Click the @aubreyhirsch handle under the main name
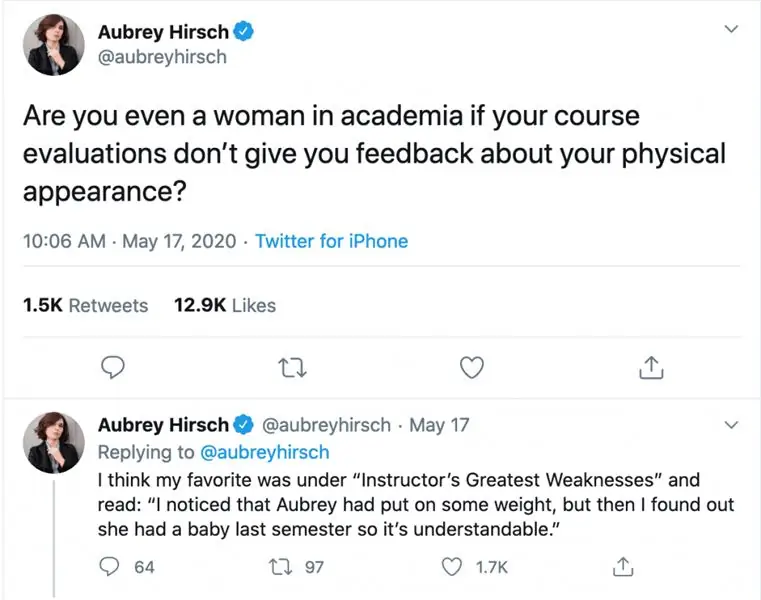 162,57
